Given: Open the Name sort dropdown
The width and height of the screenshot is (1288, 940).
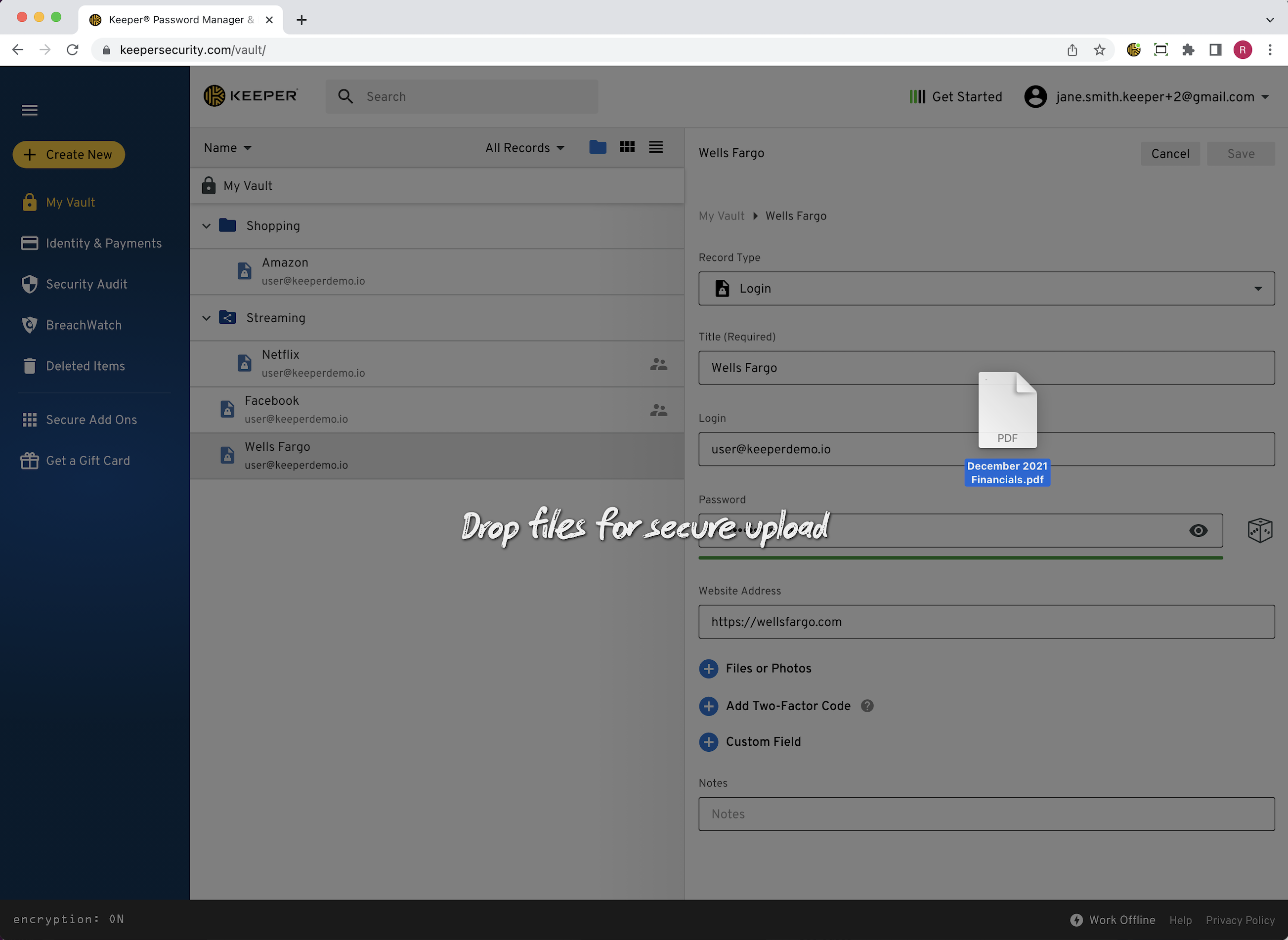Looking at the screenshot, I should click(227, 148).
